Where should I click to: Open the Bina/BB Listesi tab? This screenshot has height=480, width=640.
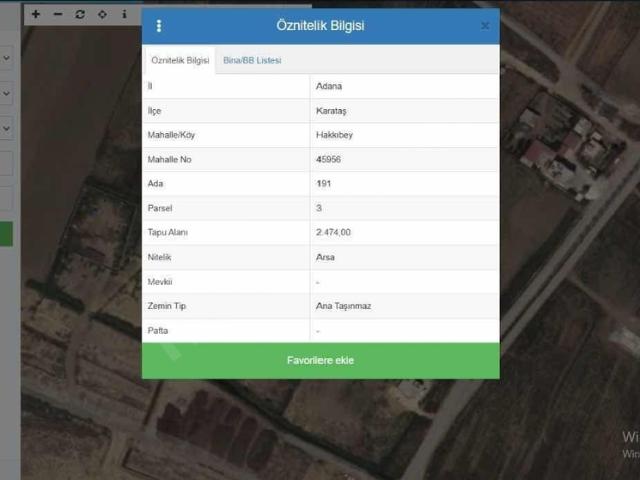tap(252, 60)
